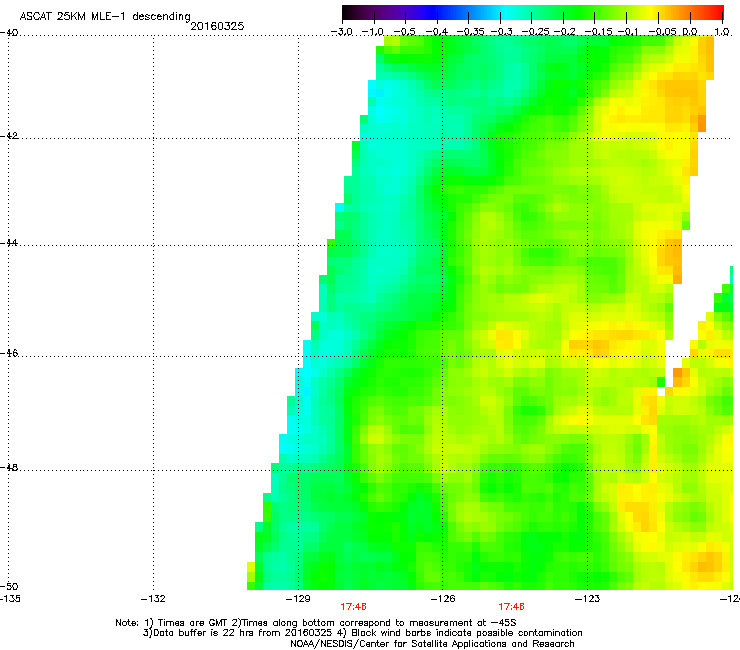Click the positive "1.0" color scale label
This screenshot has height=650, width=740.
pyautogui.click(x=722, y=32)
